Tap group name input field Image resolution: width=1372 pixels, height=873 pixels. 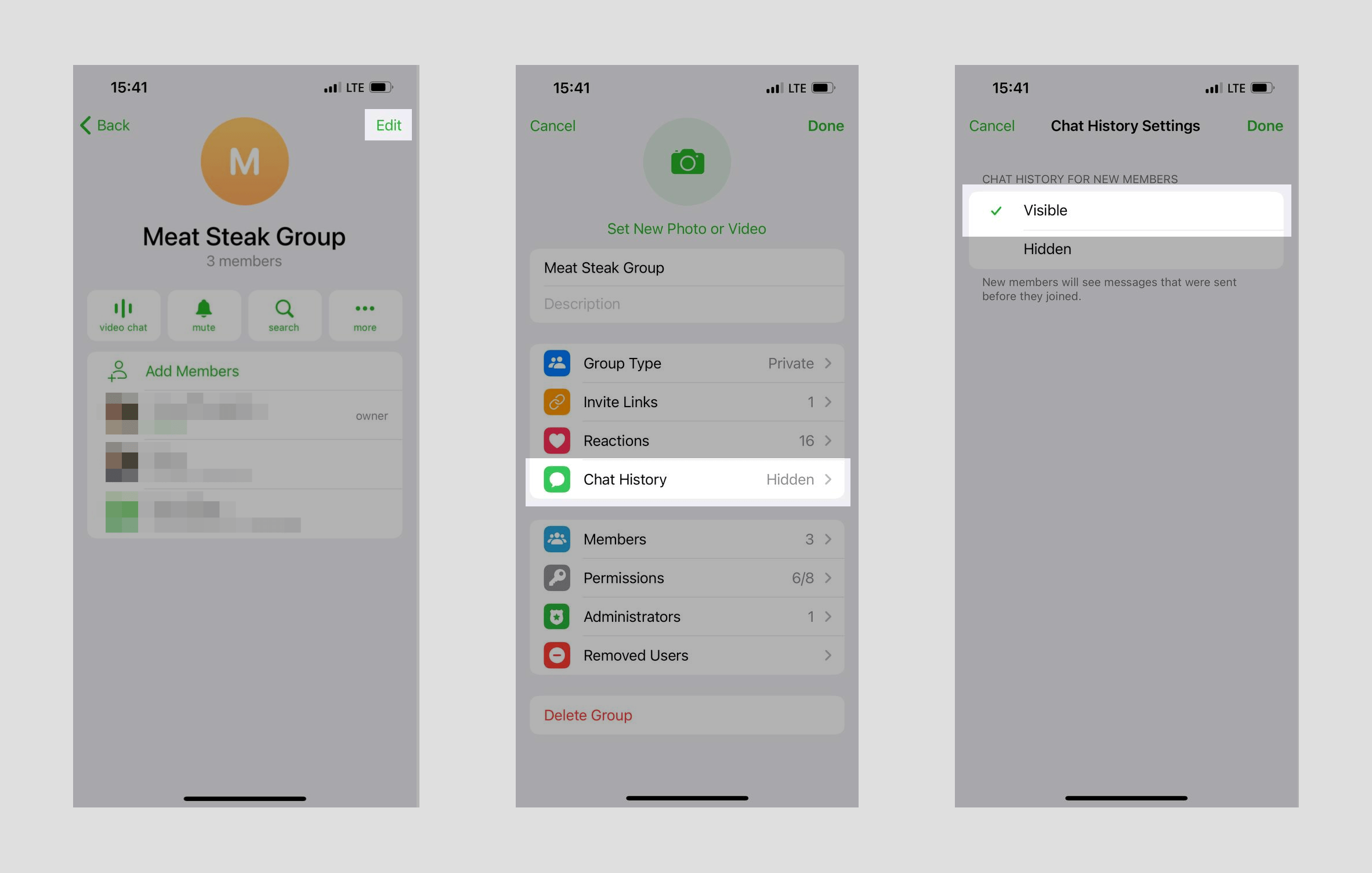coord(686,267)
